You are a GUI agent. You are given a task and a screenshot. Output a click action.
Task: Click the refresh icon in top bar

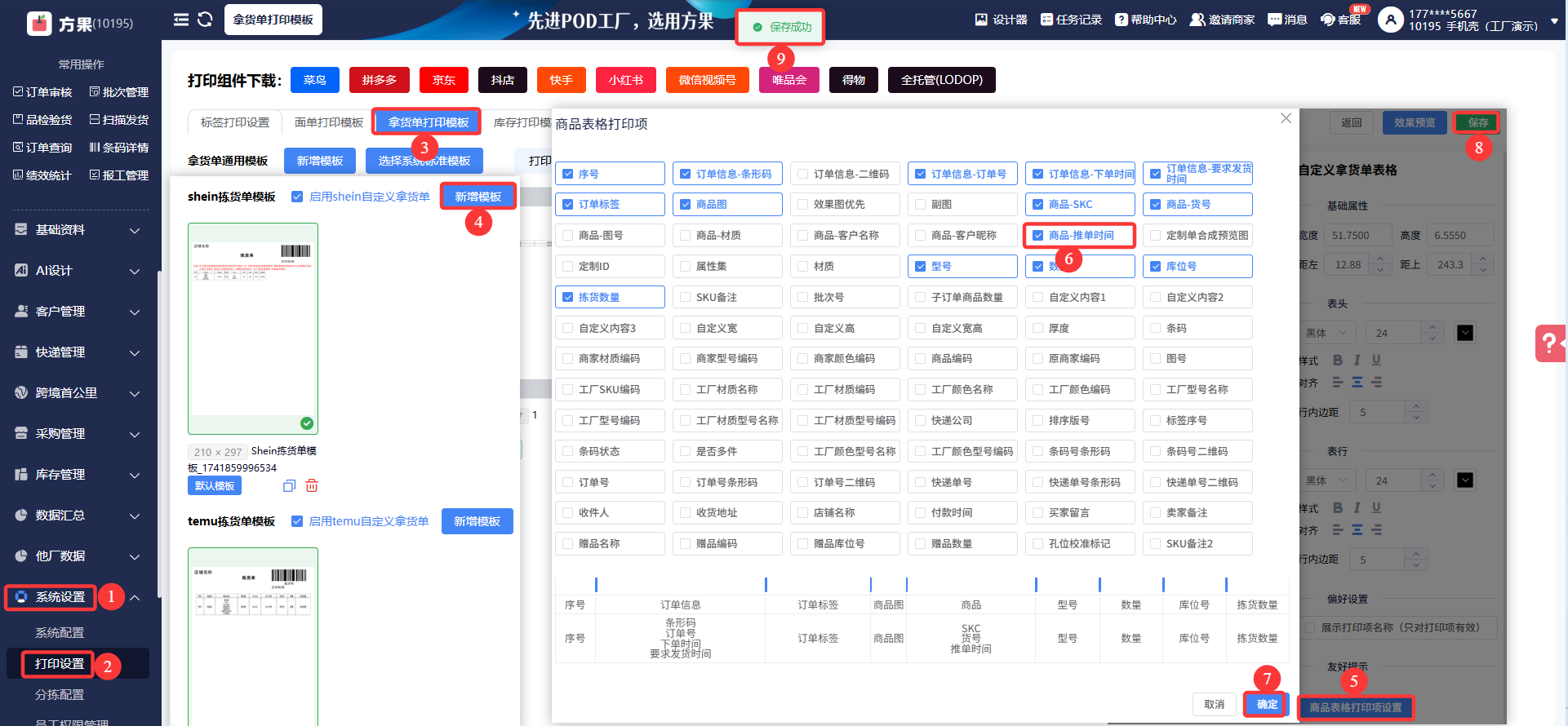click(x=205, y=20)
